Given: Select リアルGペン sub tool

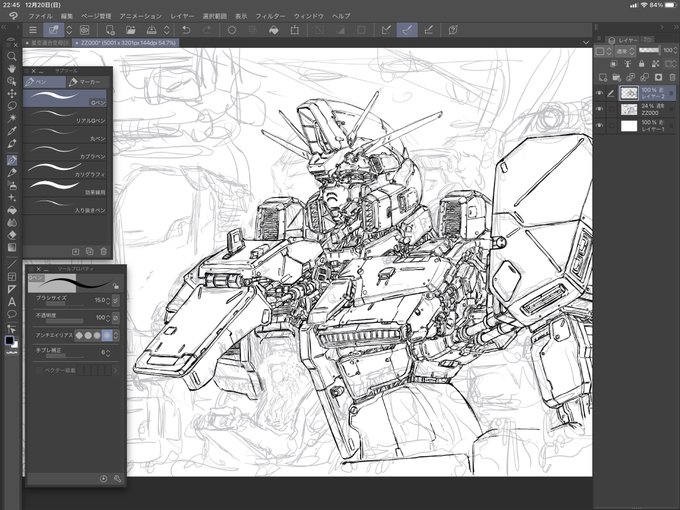Looking at the screenshot, I should (65, 117).
